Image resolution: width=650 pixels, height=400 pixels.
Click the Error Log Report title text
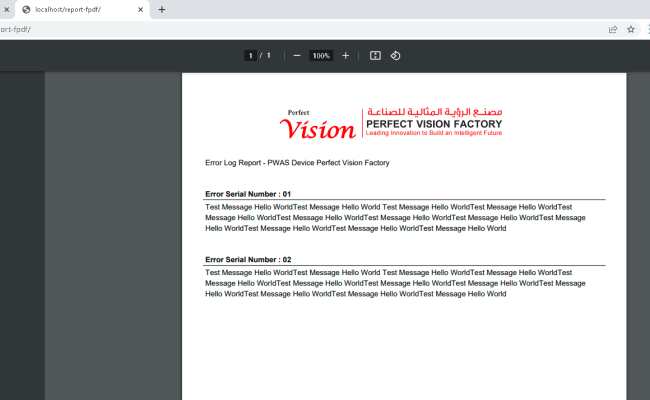(x=297, y=163)
